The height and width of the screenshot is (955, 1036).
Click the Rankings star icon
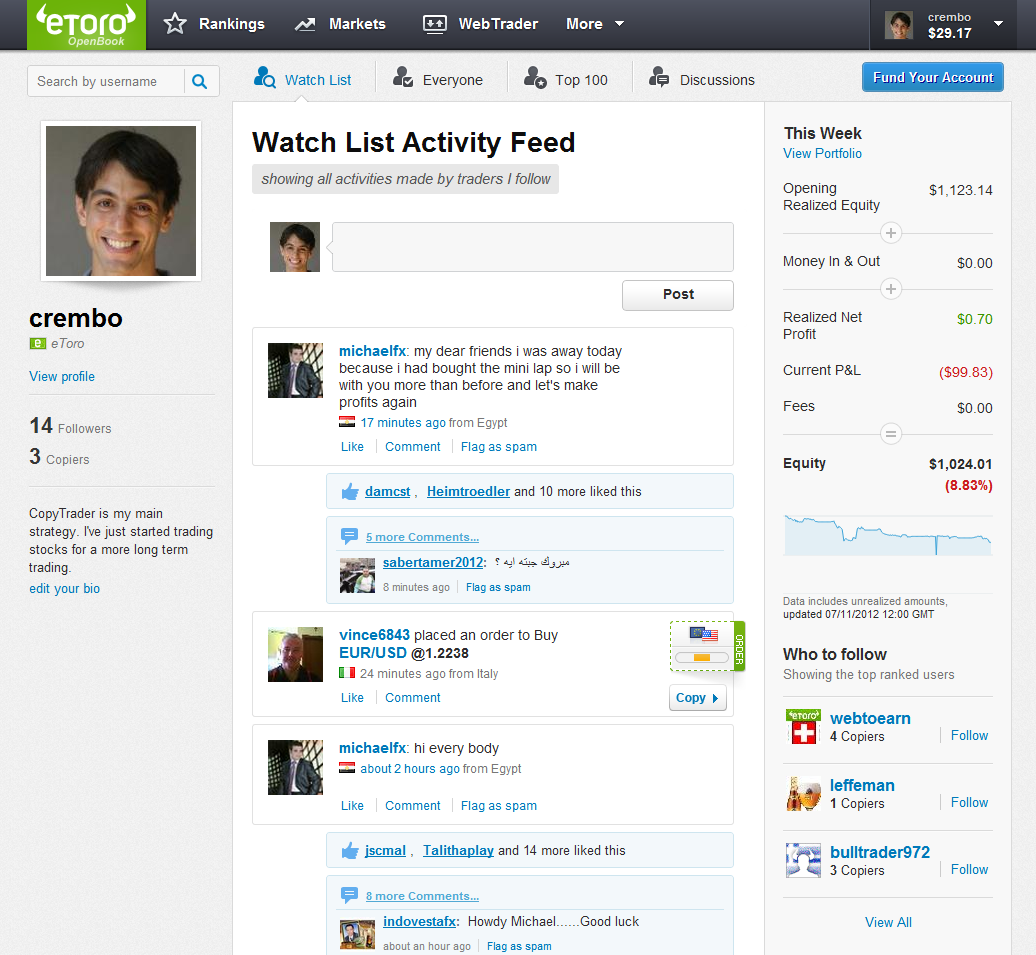(175, 24)
